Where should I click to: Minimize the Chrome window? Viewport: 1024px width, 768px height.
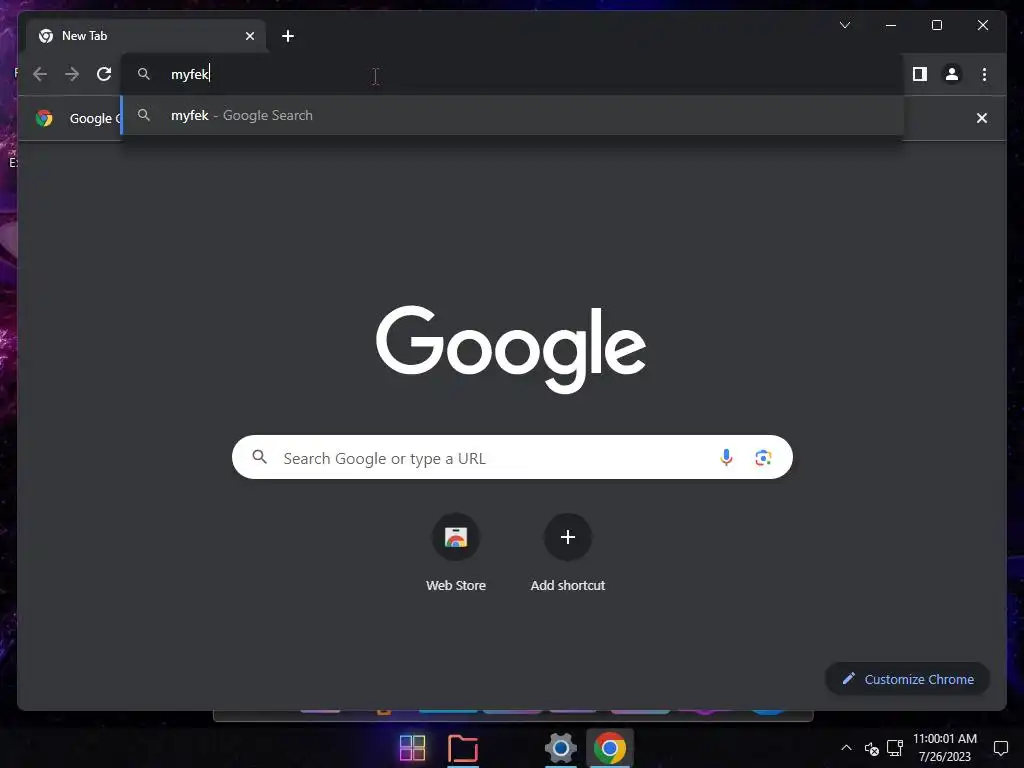click(891, 25)
